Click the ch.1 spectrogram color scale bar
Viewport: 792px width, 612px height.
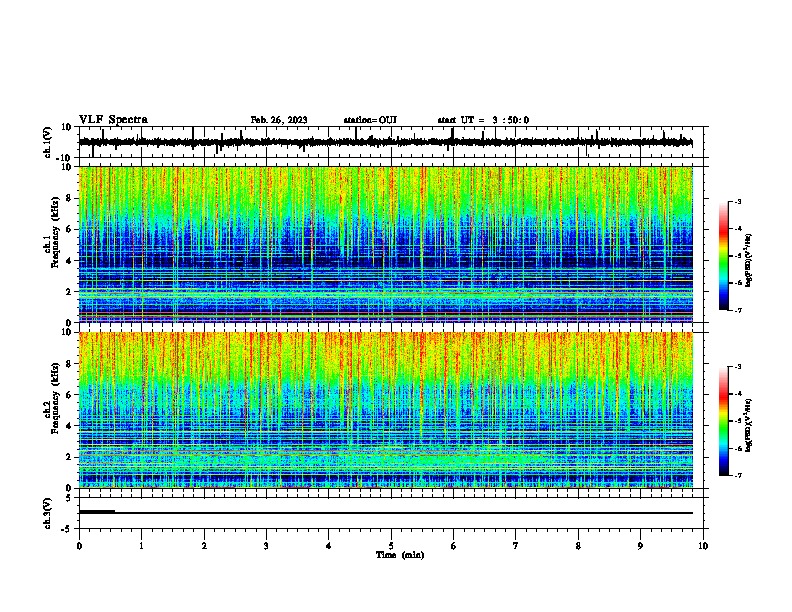[x=723, y=256]
